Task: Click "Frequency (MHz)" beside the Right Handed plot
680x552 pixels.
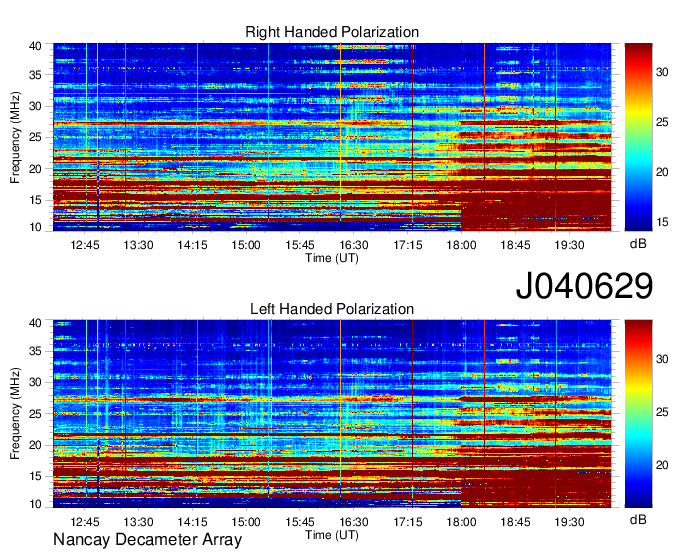Action: [15, 137]
